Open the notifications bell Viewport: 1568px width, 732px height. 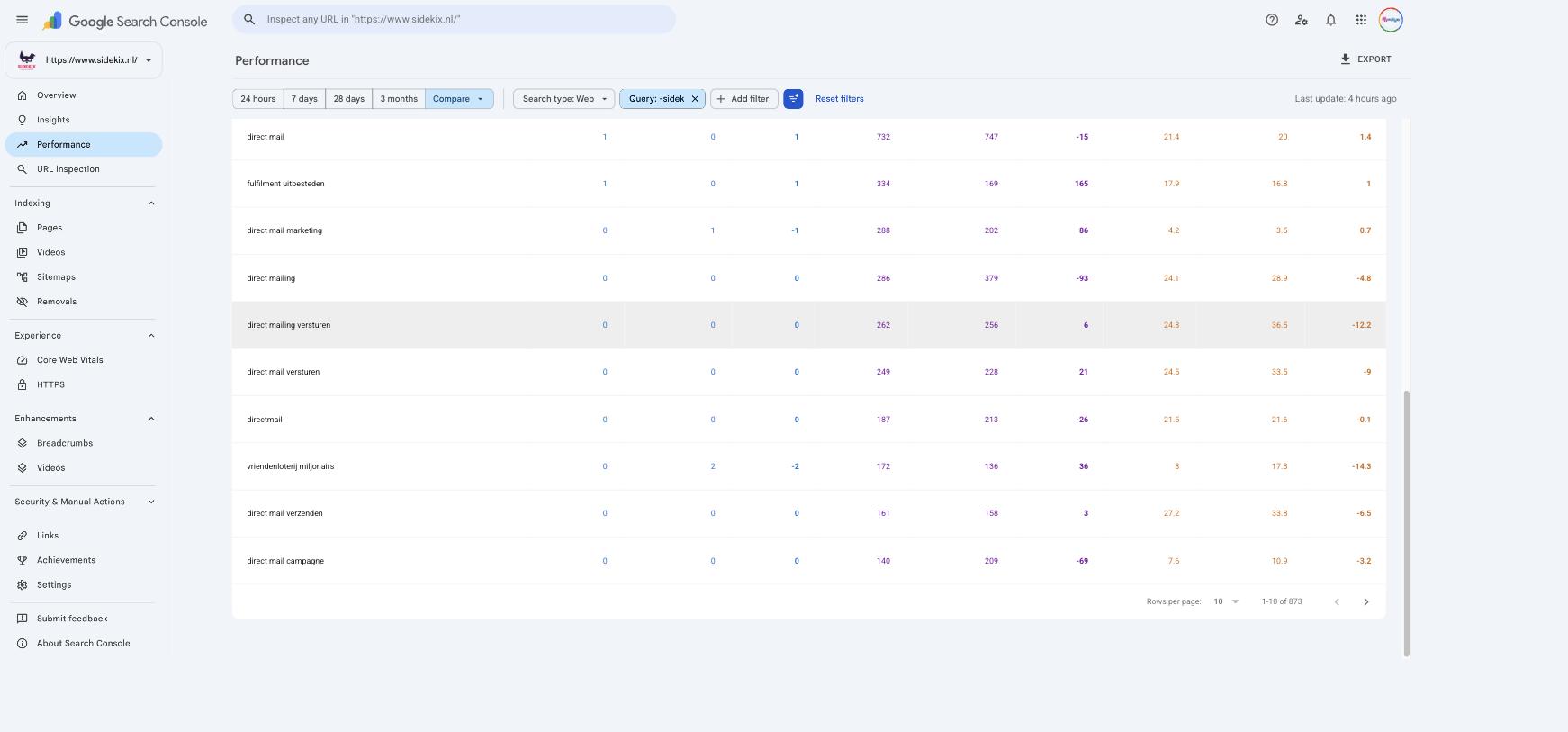click(x=1331, y=20)
